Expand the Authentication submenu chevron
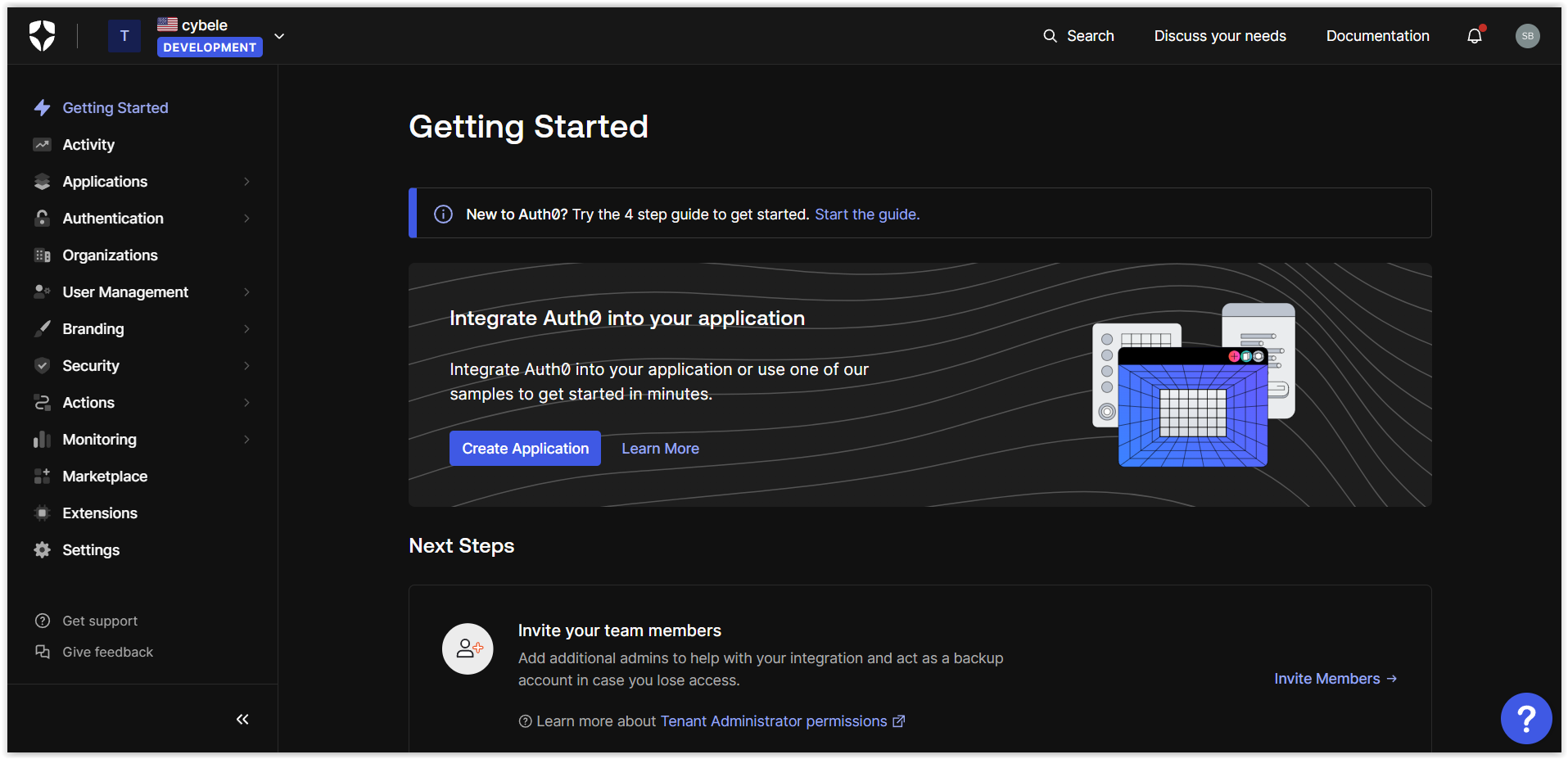Screen dimensions: 1568x759 [246, 219]
